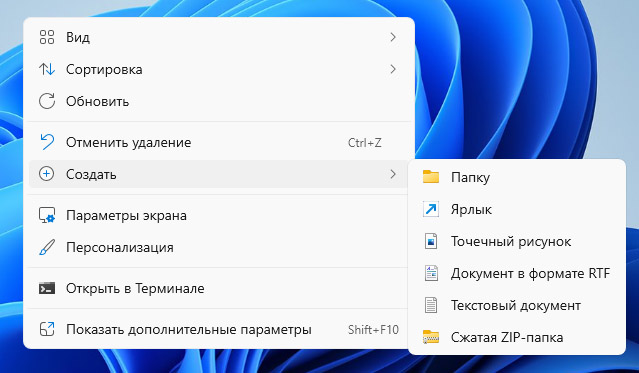Image resolution: width=639 pixels, height=373 pixels.
Task: Click the View grid icon next to Вид
Action: tap(47, 37)
